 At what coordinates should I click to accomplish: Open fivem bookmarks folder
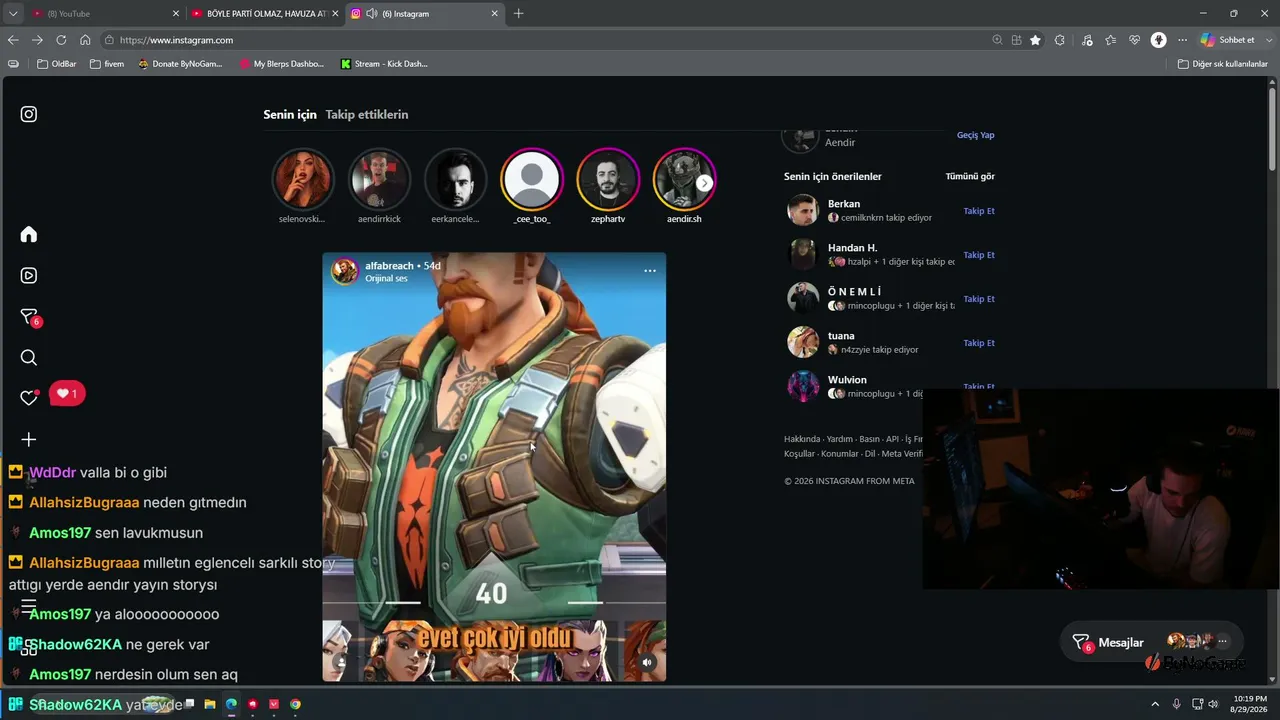[107, 64]
